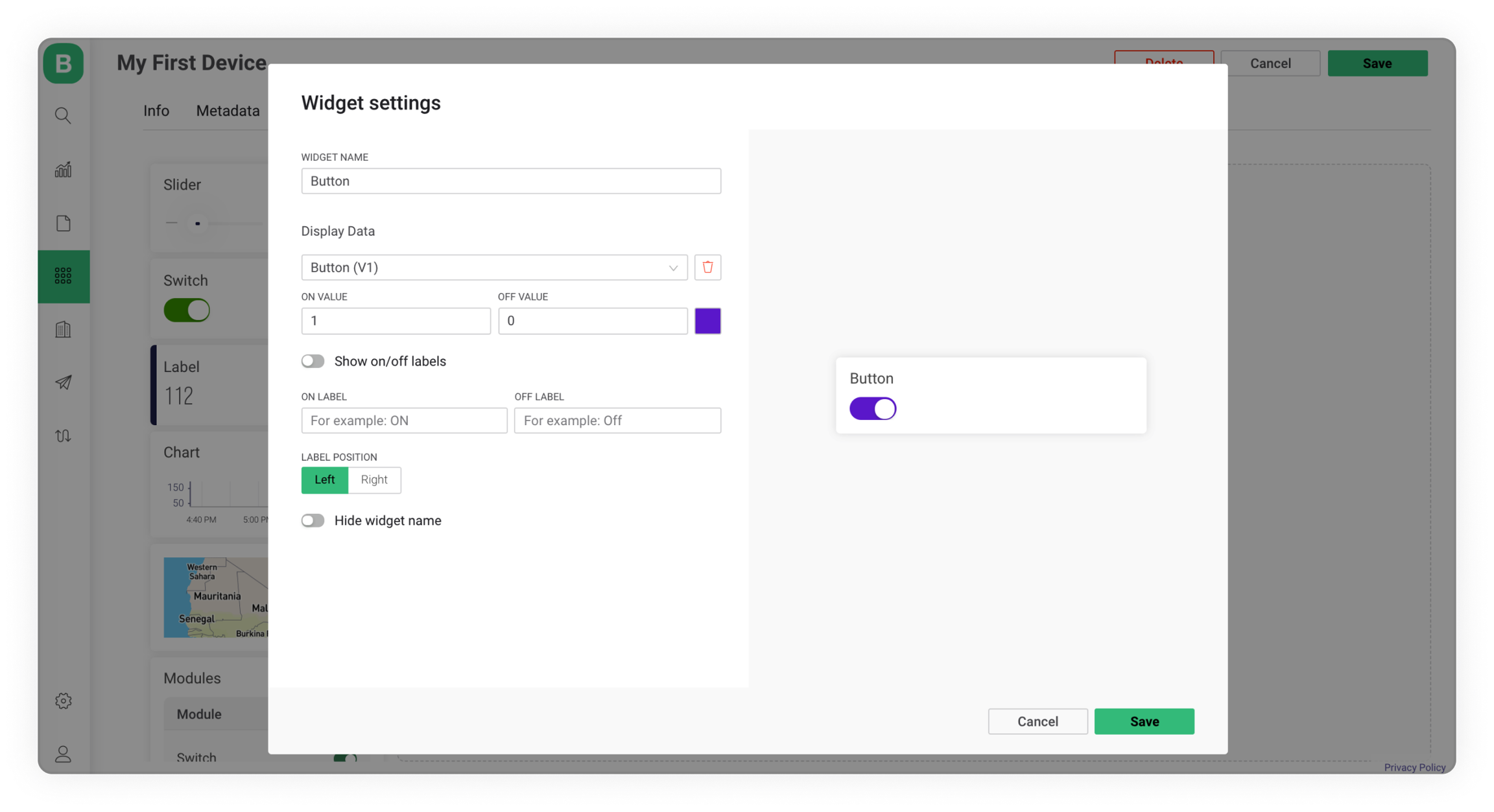The width and height of the screenshot is (1494, 812).
Task: Select Right label position
Action: point(374,480)
